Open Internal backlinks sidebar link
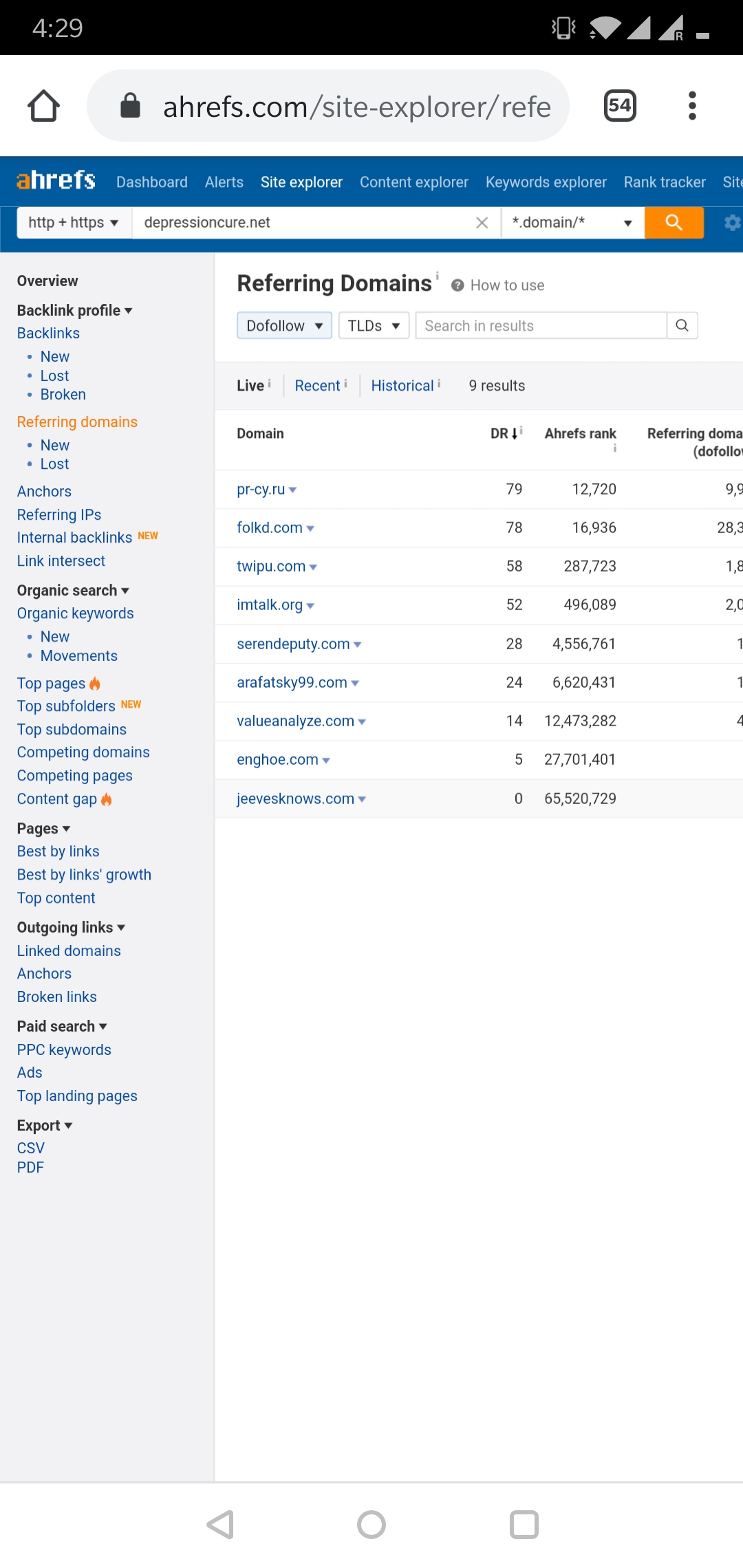 74,538
